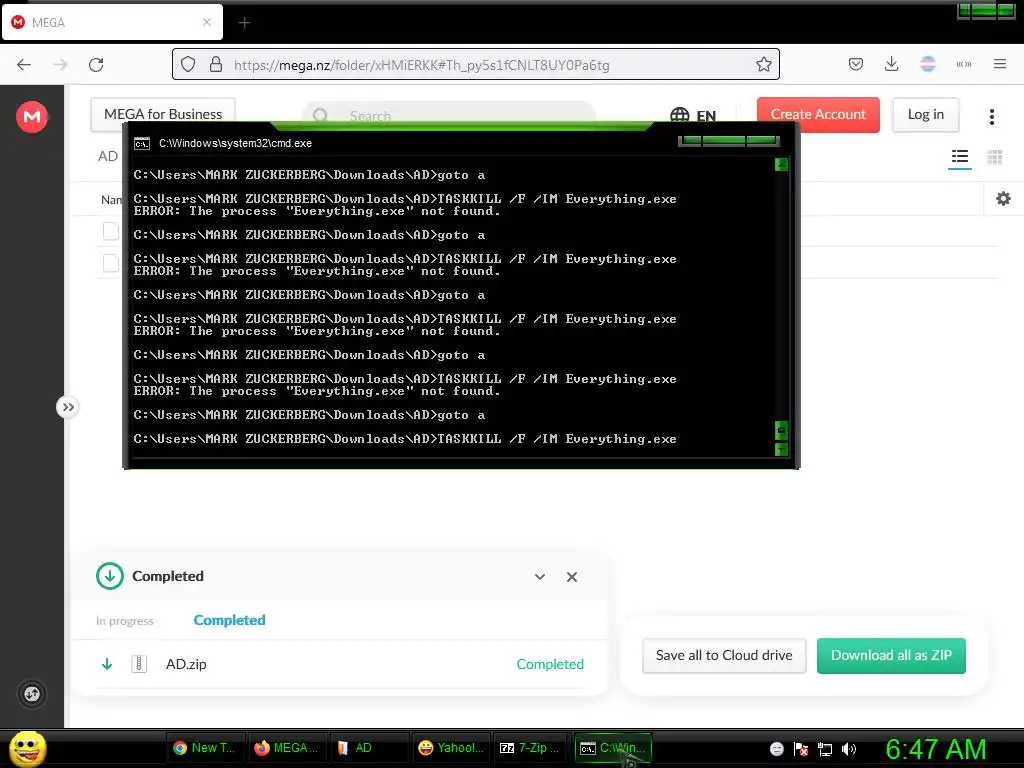Screen dimensions: 1024x768
Task: Click the AD folder breadcrumb
Action: [108, 156]
